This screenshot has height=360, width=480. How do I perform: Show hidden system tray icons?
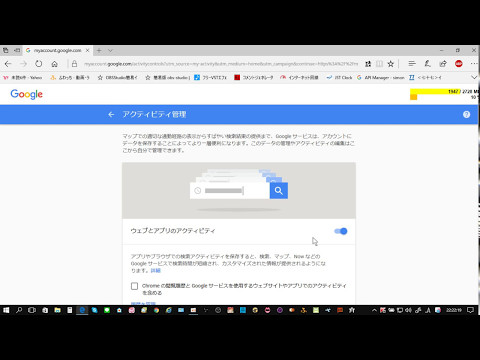tap(374, 310)
